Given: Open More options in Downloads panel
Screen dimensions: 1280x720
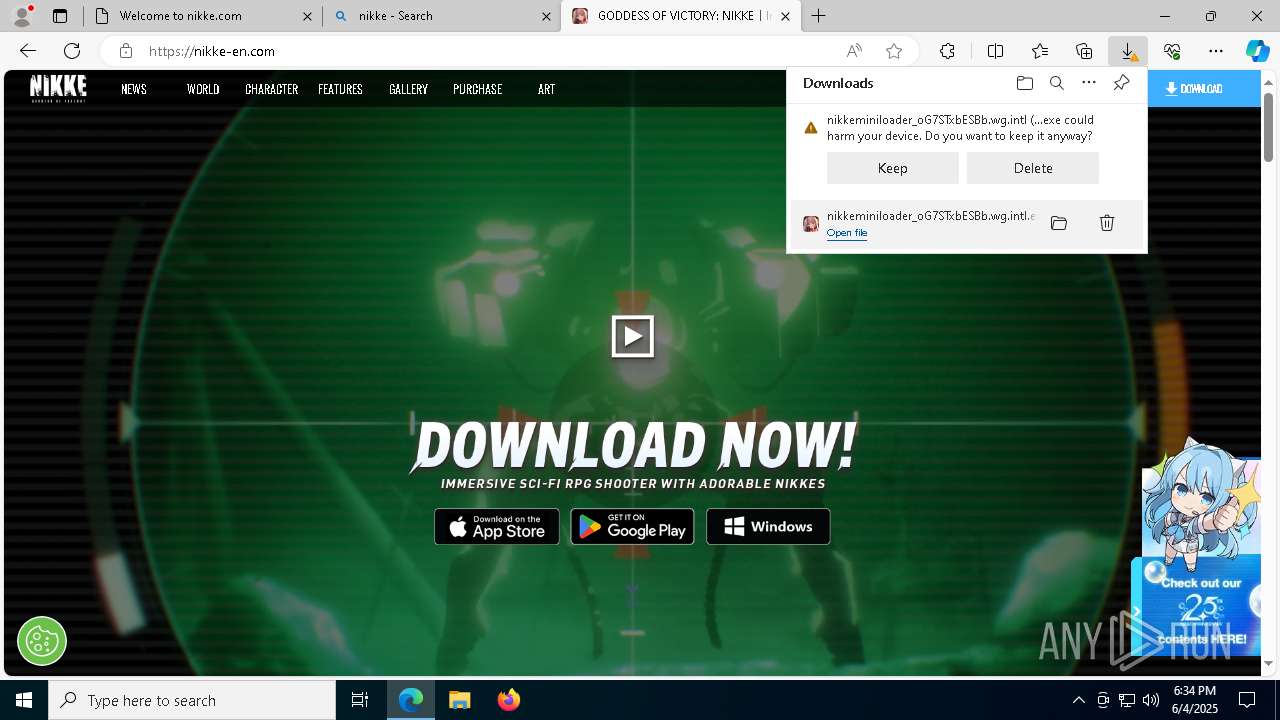Looking at the screenshot, I should pos(1089,83).
